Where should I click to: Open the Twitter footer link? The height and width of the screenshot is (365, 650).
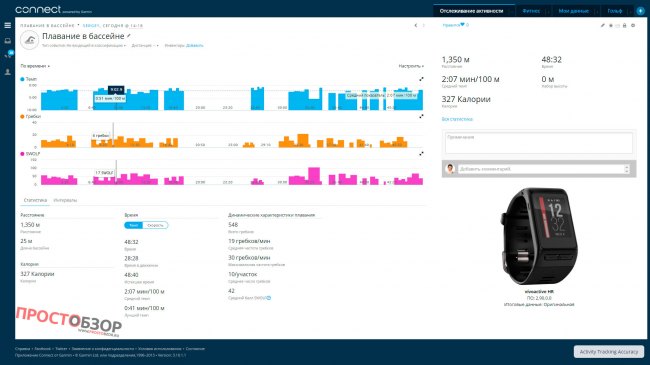click(x=61, y=349)
